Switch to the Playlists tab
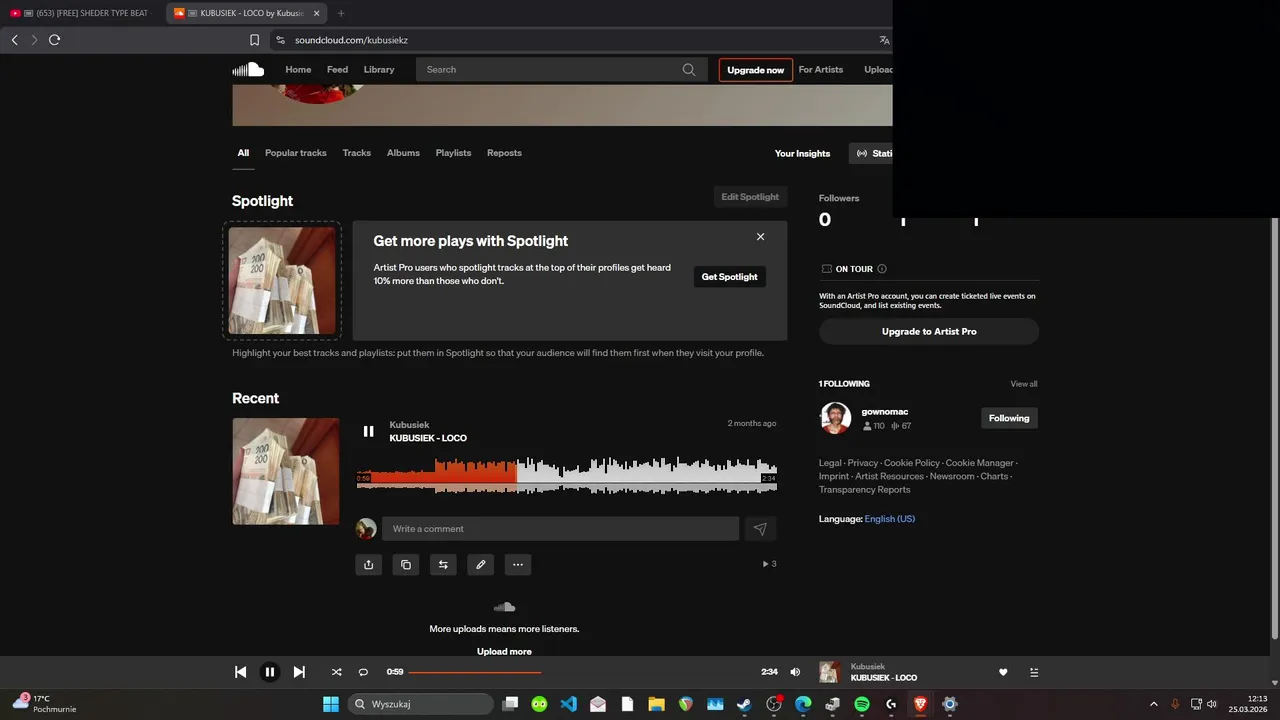 (x=453, y=153)
